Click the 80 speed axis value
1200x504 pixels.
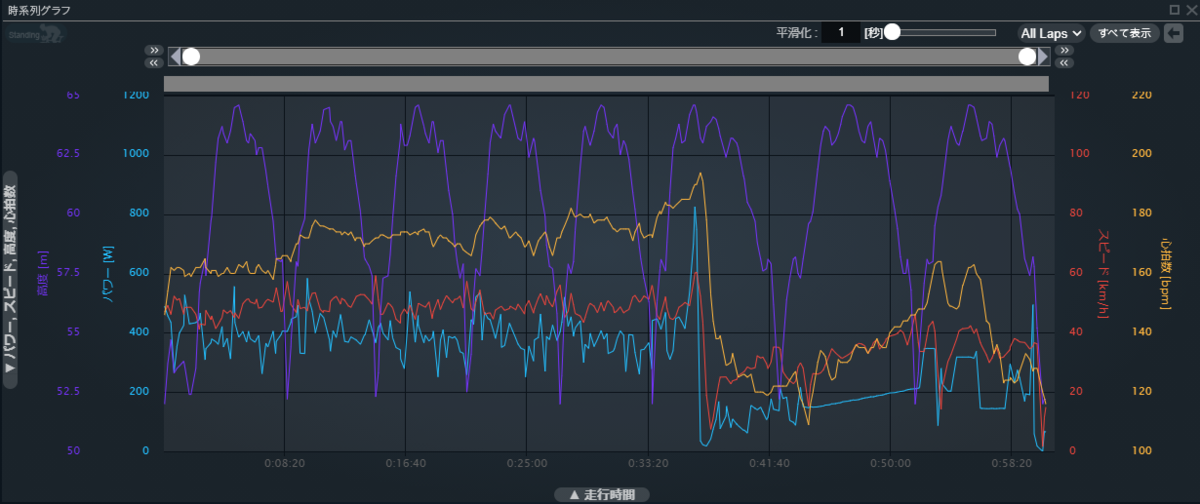coord(1077,213)
